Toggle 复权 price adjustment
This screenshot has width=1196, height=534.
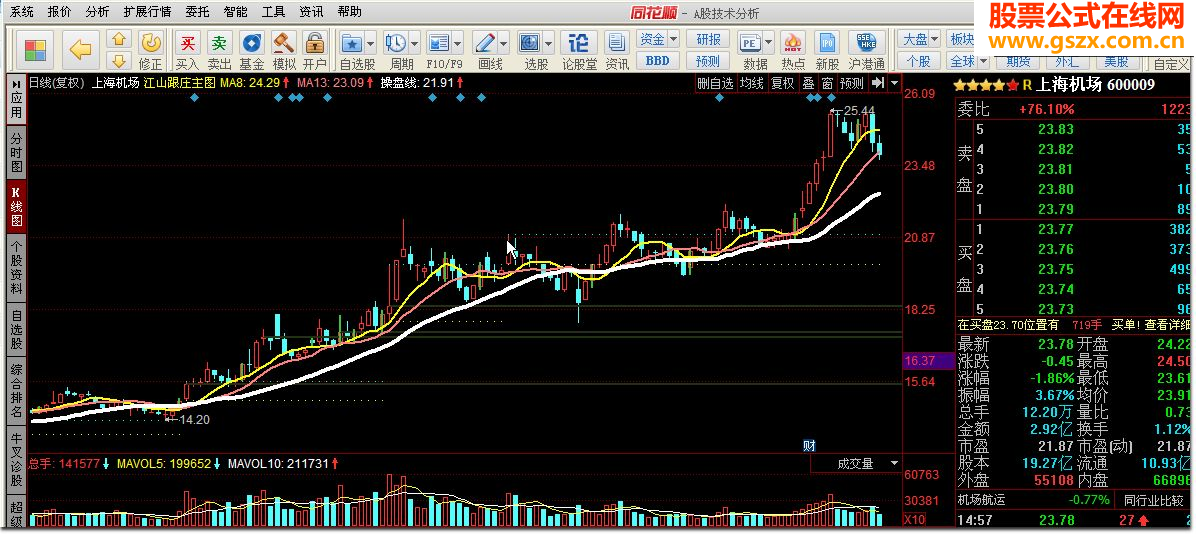(x=783, y=83)
